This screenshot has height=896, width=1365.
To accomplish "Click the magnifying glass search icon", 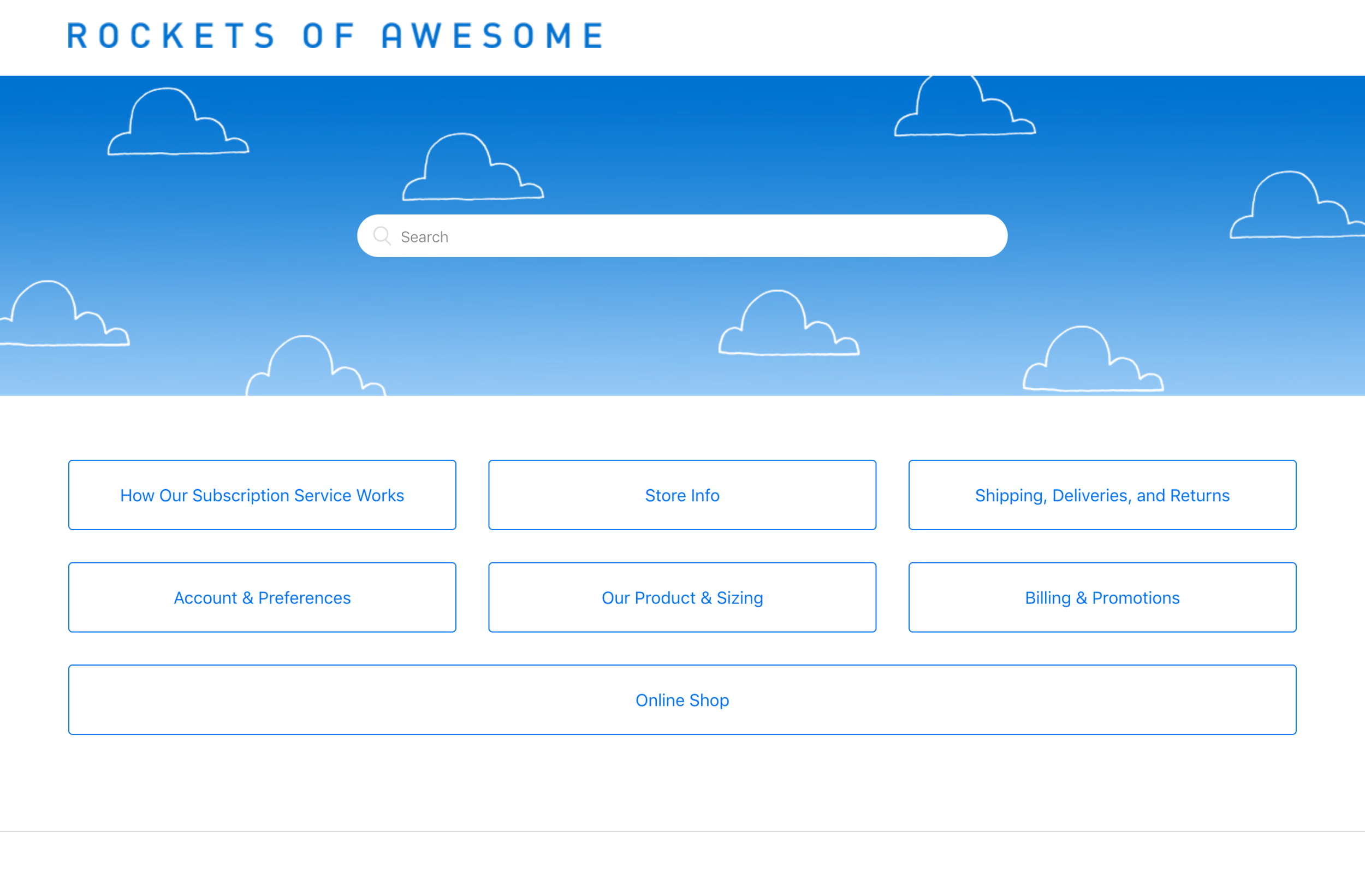I will tap(382, 236).
